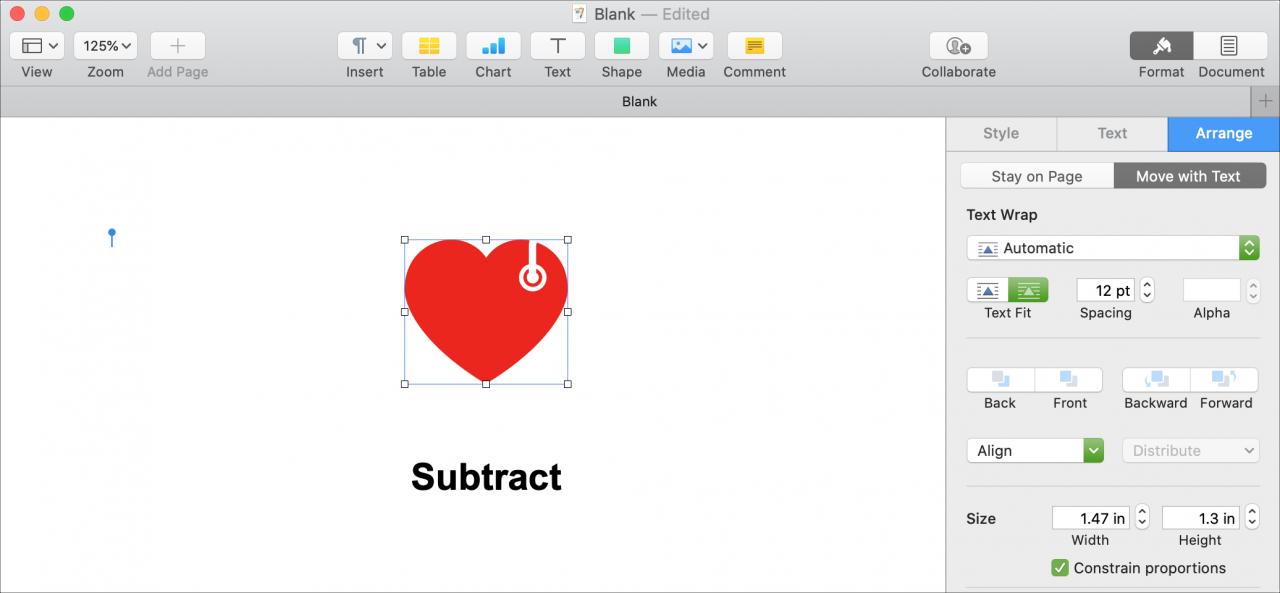Click the blue anchor marker on page
Image resolution: width=1280 pixels, height=593 pixels.
[112, 237]
